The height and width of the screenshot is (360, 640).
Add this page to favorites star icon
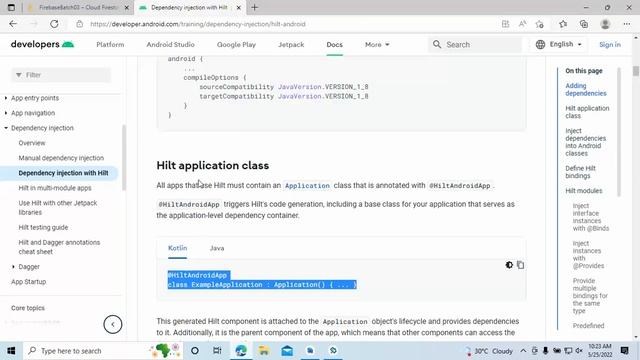click(x=540, y=24)
